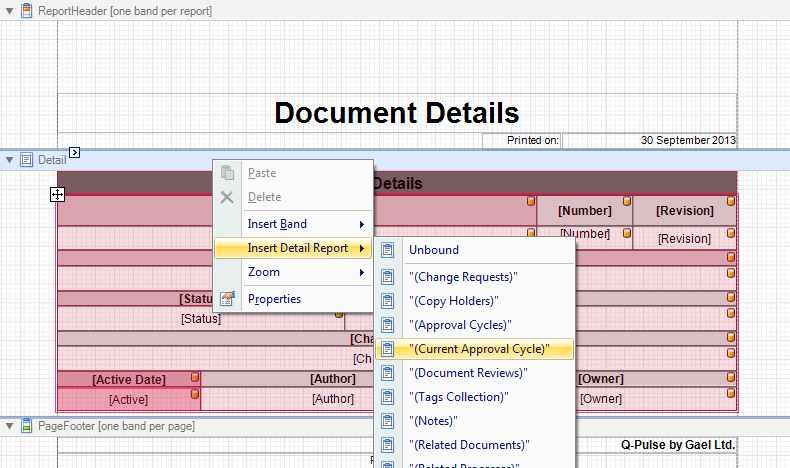Select the 30 September 2013 date field
This screenshot has height=468, width=790.
[x=650, y=141]
